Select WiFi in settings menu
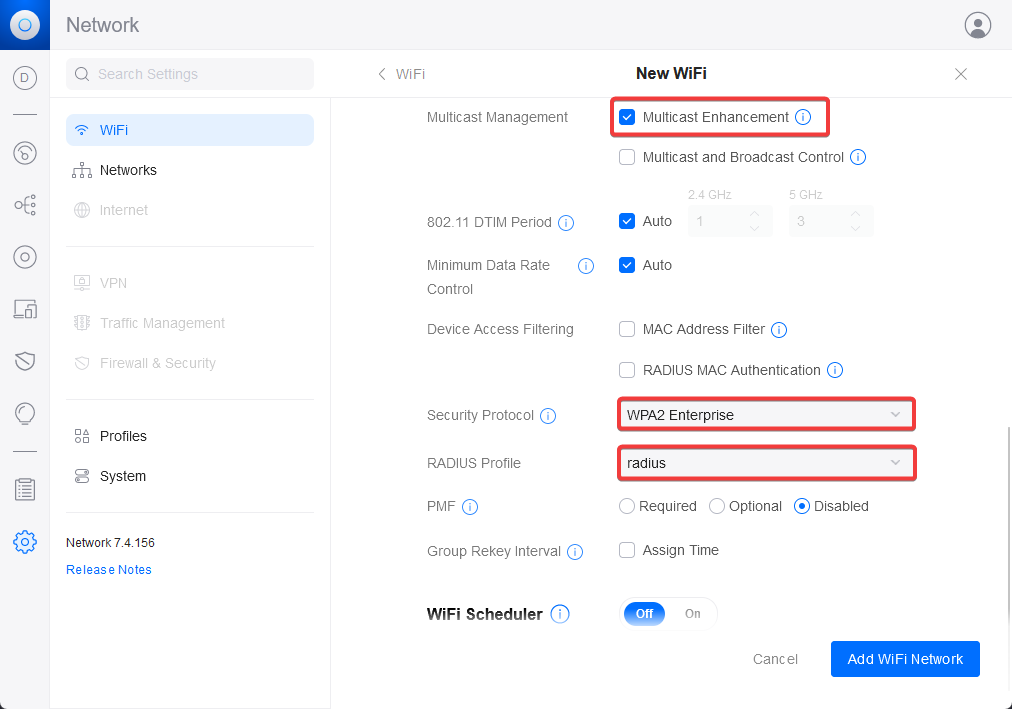The width and height of the screenshot is (1012, 709). tap(190, 130)
